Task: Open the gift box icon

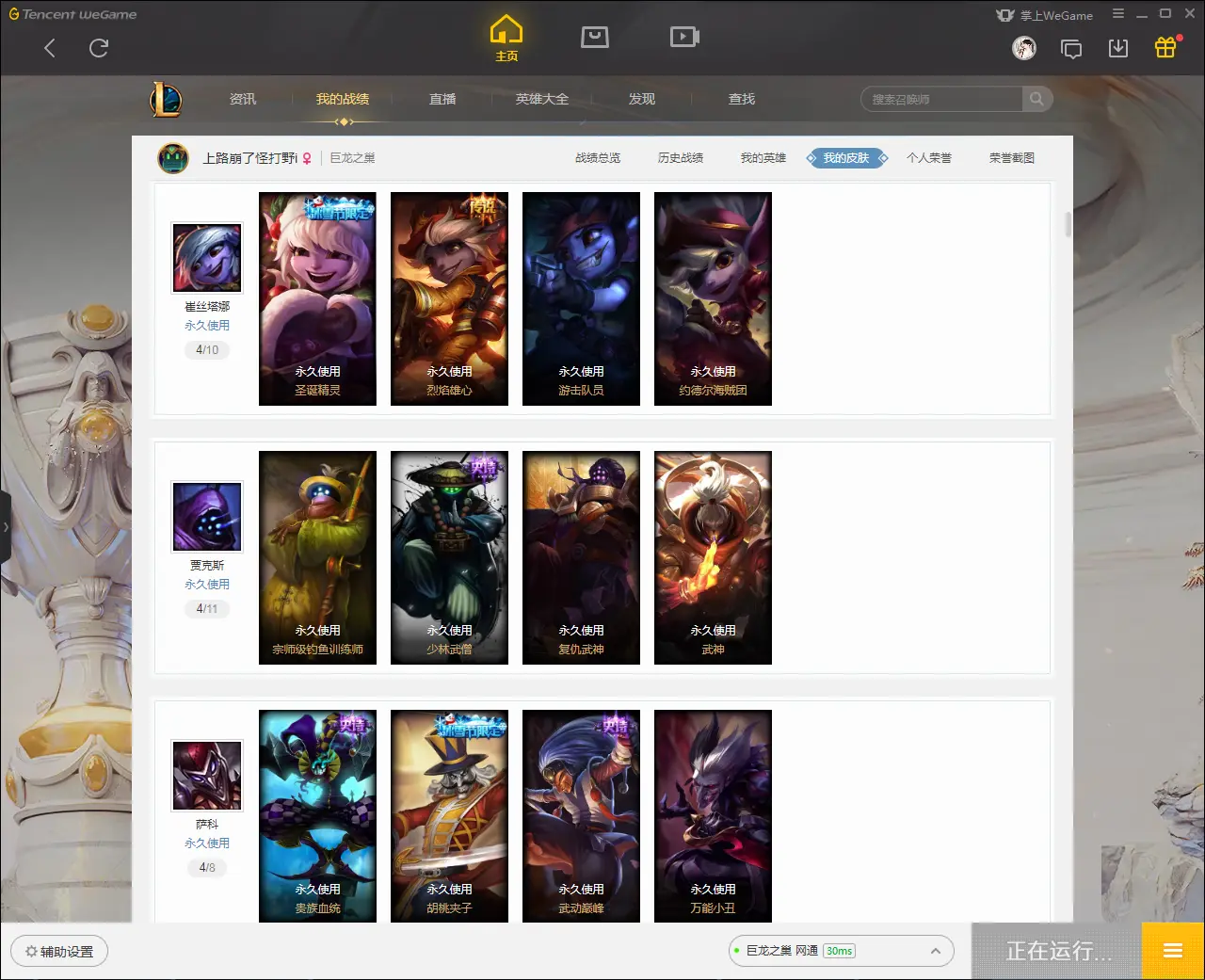Action: click(x=1165, y=47)
